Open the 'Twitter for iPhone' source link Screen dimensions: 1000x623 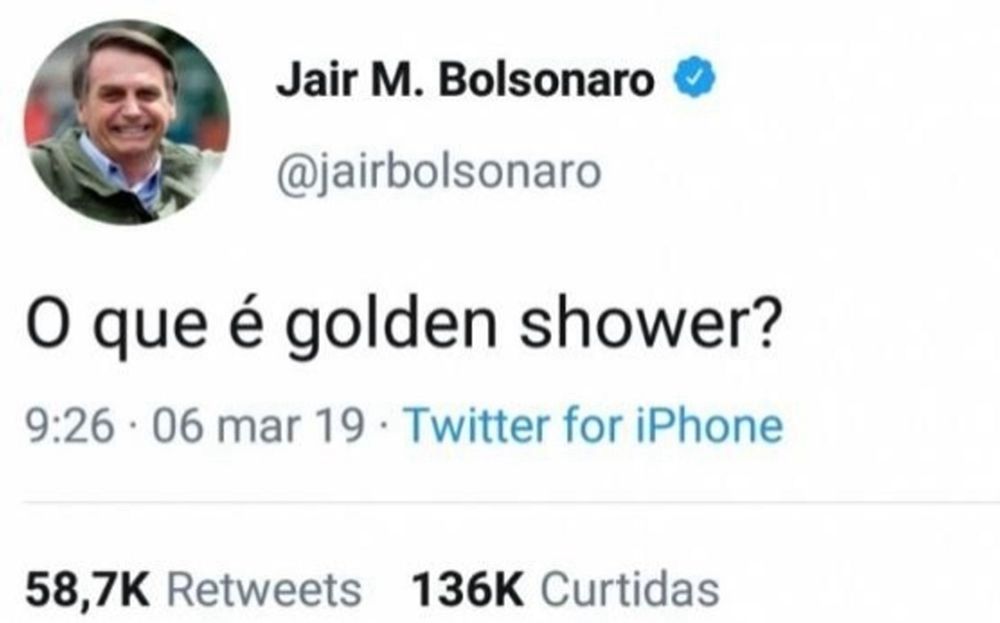(x=593, y=425)
